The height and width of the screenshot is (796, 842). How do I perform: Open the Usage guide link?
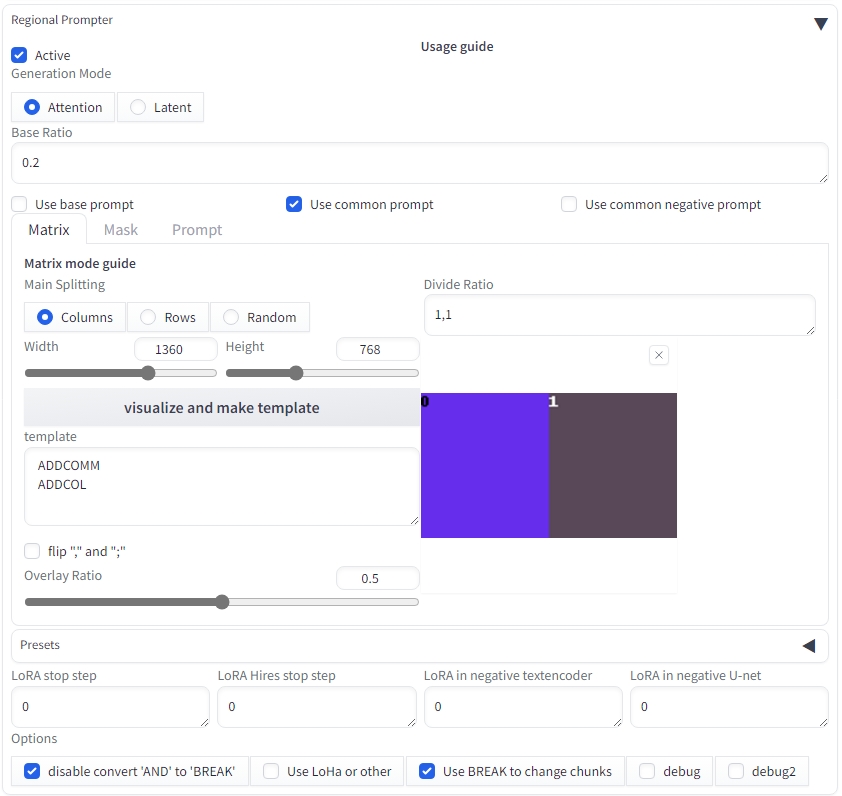click(x=457, y=47)
